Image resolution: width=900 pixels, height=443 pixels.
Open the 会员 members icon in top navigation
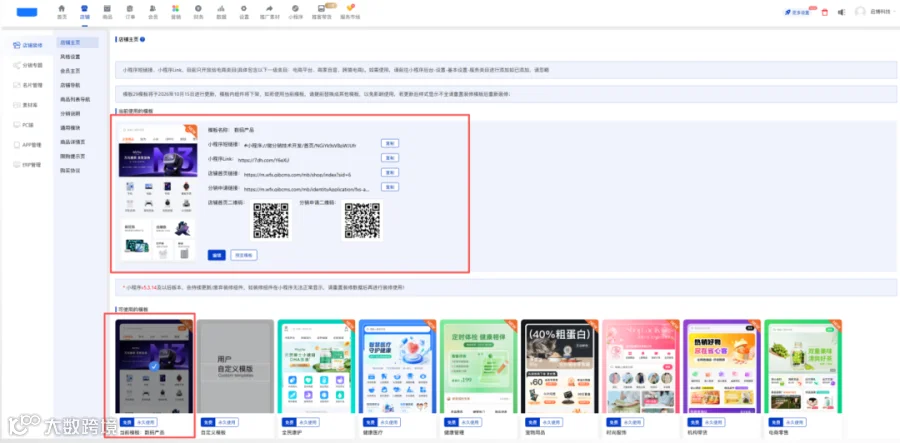pos(153,11)
